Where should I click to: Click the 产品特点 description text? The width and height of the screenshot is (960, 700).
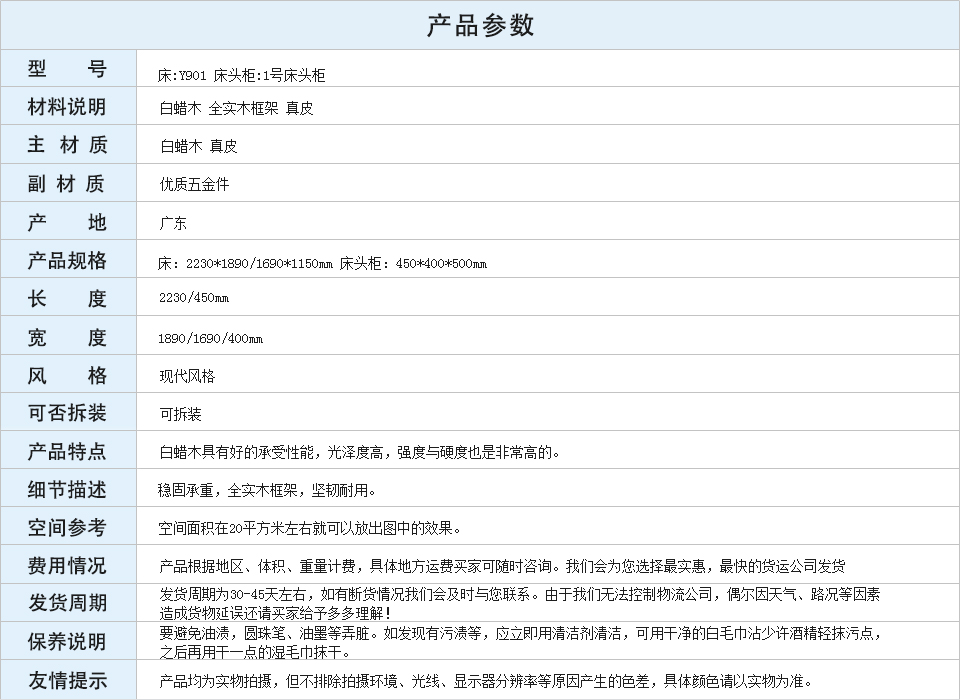(360, 452)
